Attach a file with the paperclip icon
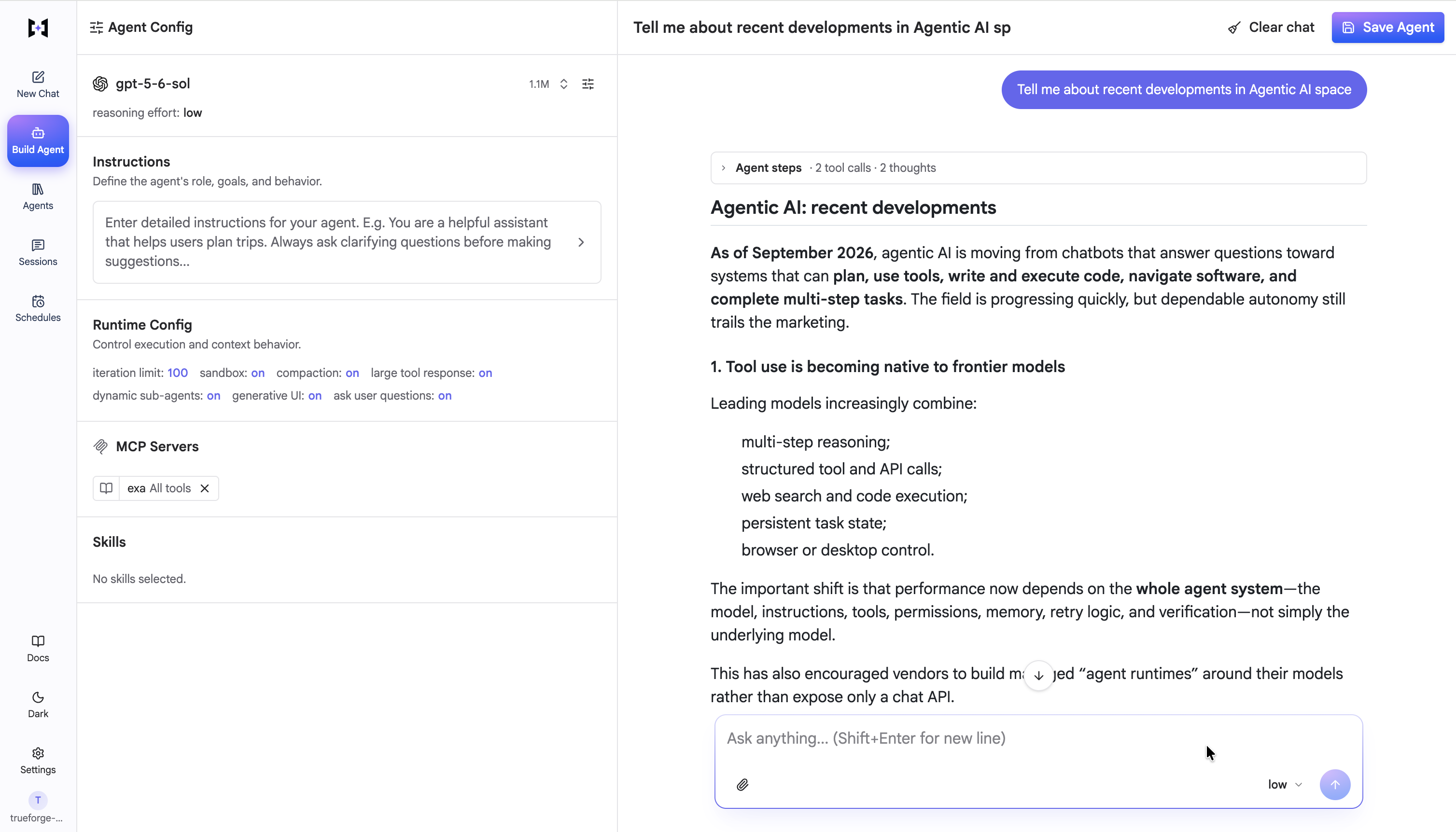This screenshot has height=832, width=1456. point(742,785)
